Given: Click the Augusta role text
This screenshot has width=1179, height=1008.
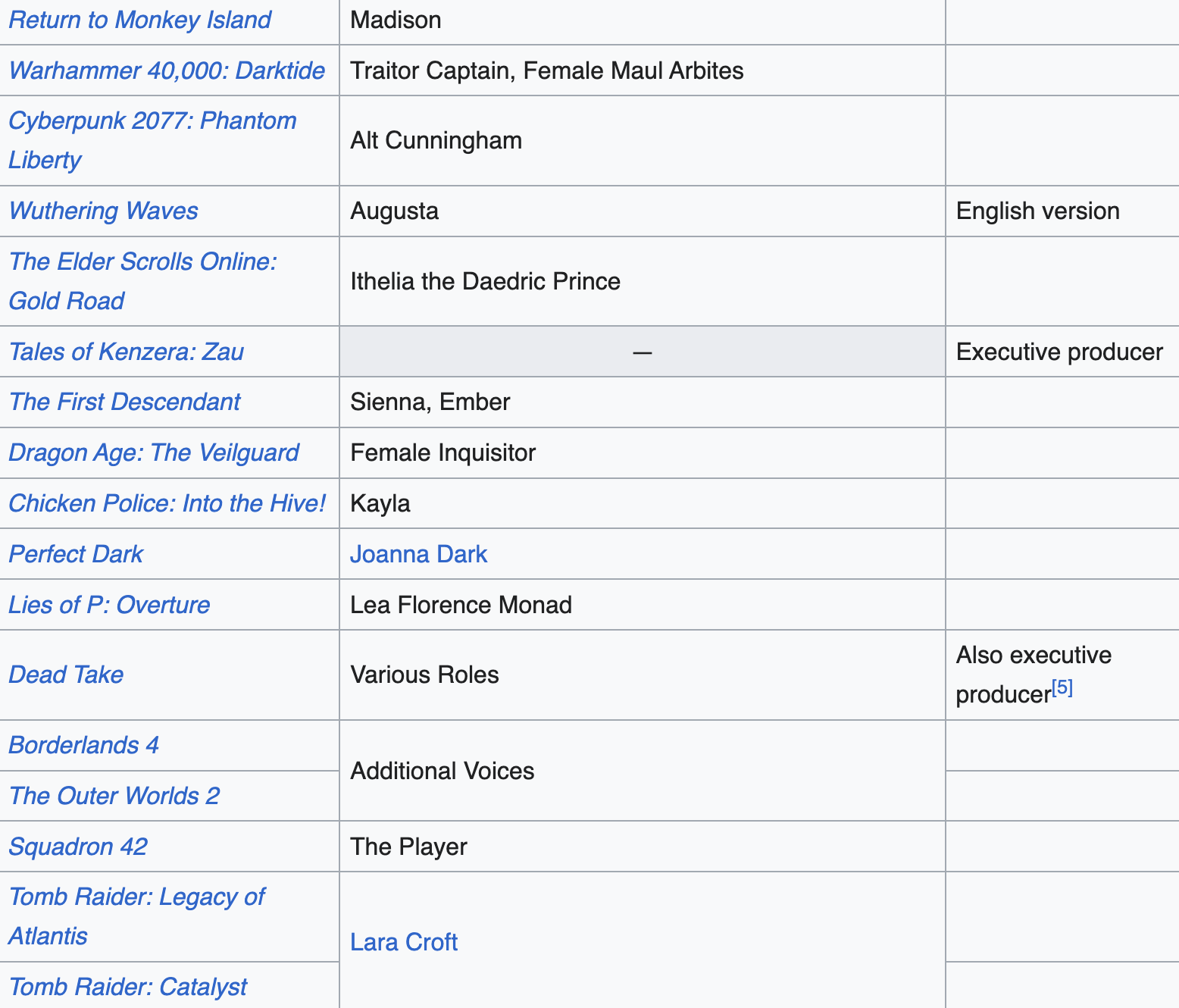Looking at the screenshot, I should (x=395, y=211).
